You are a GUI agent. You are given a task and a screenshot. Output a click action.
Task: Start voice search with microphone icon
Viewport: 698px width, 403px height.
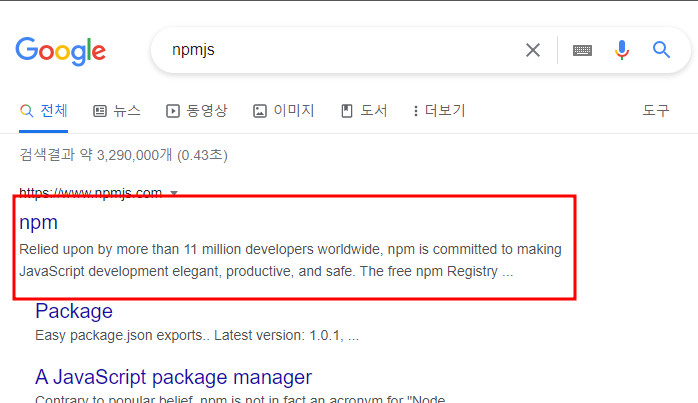pyautogui.click(x=621, y=50)
